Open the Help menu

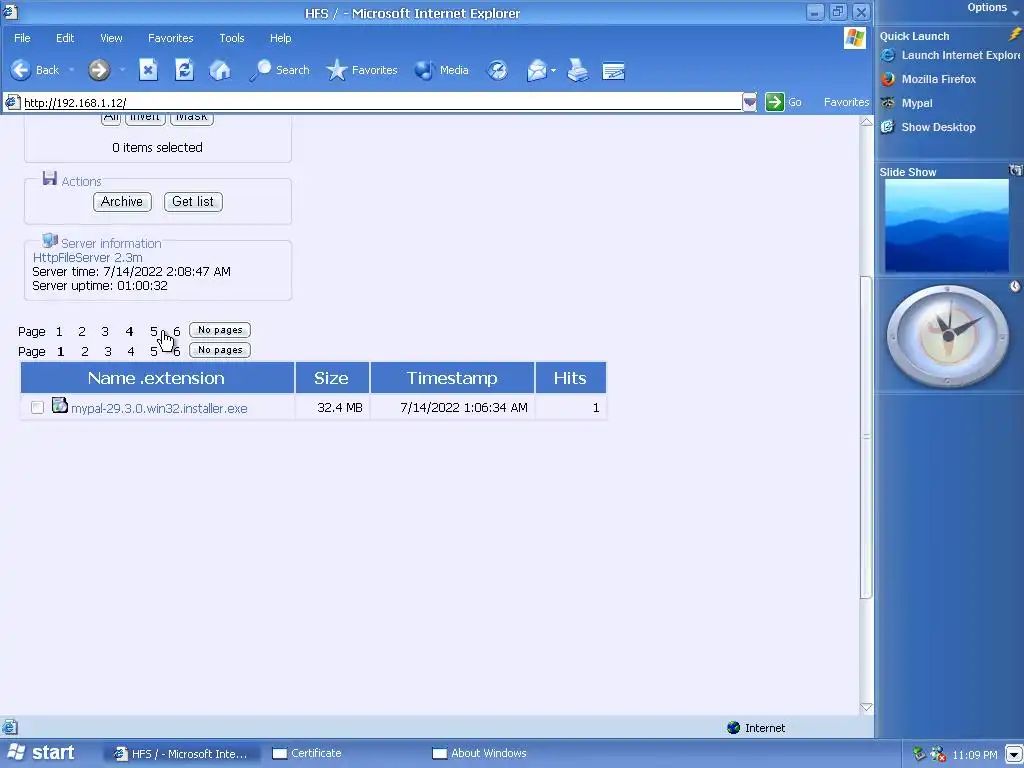[280, 38]
